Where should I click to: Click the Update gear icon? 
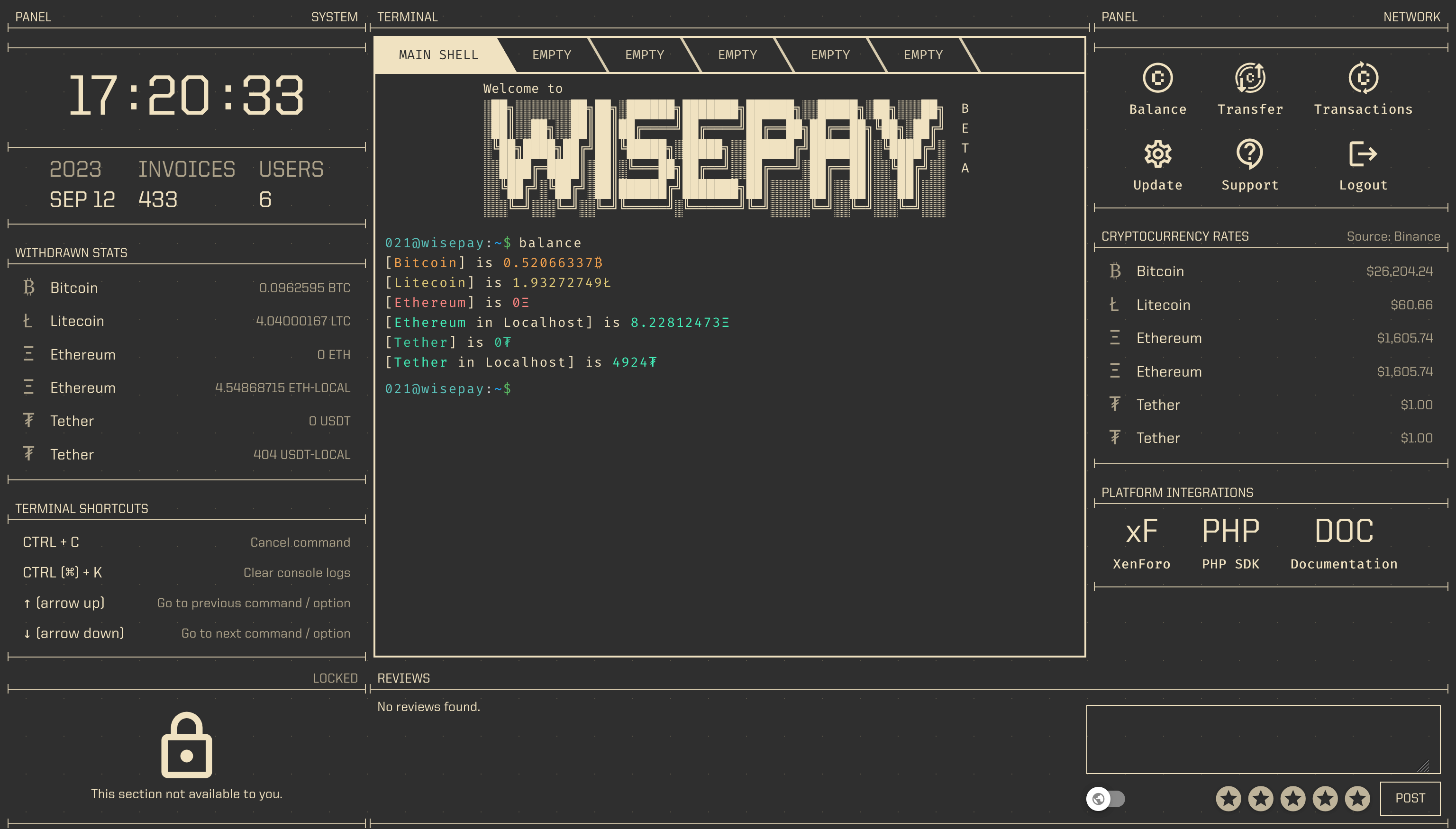click(x=1157, y=154)
